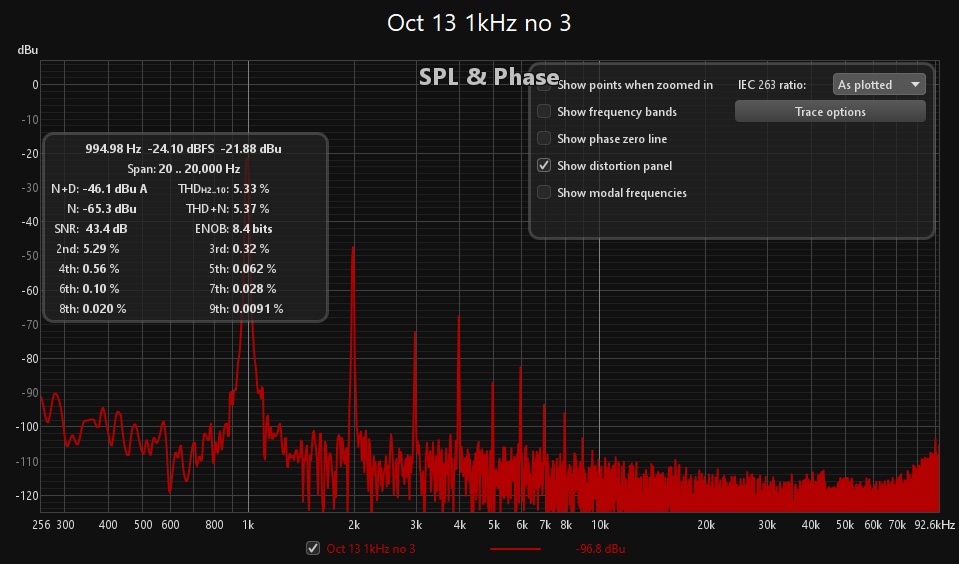Viewport: 959px width, 564px height.
Task: Click the 256 axis start label
Action: (41, 525)
